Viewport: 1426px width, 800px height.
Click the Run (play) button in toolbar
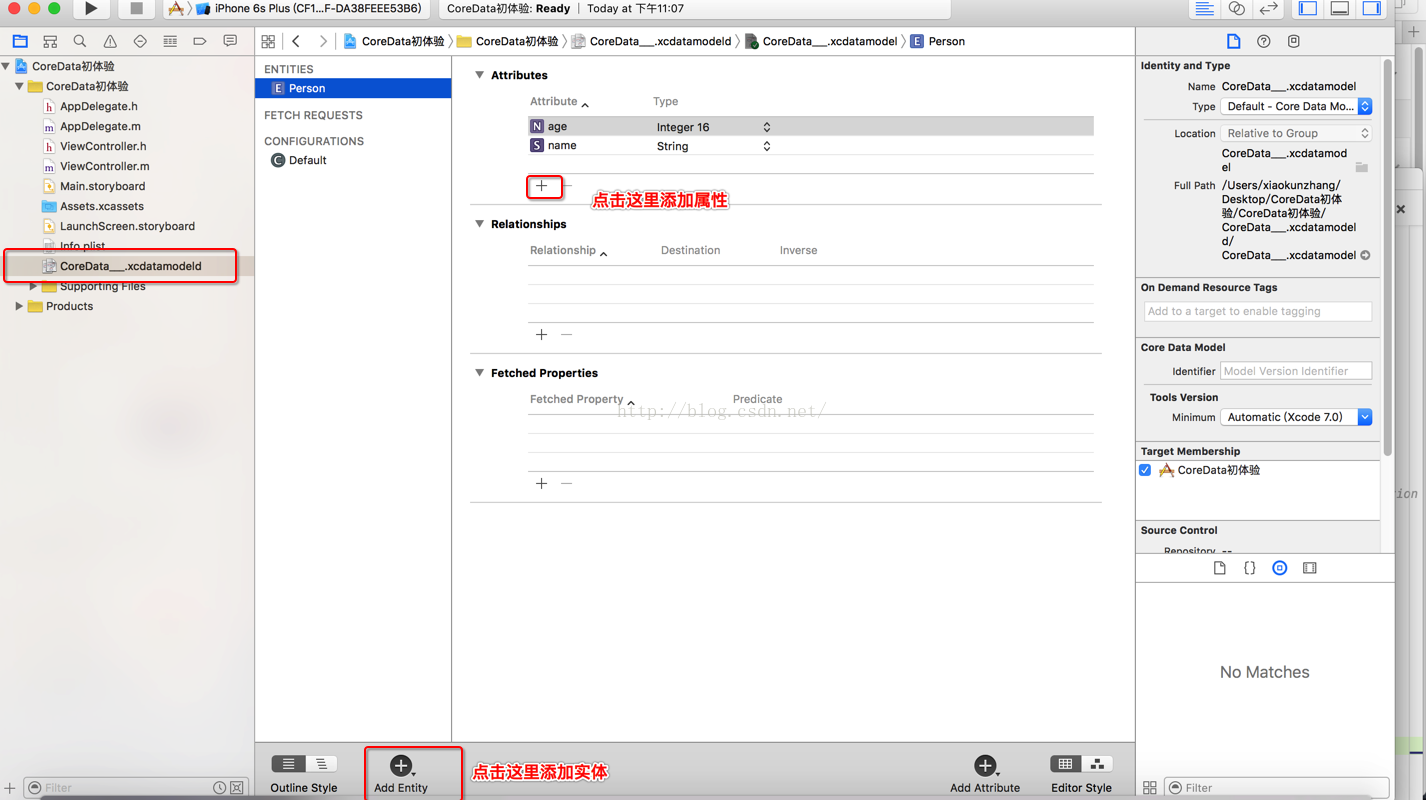click(x=90, y=9)
